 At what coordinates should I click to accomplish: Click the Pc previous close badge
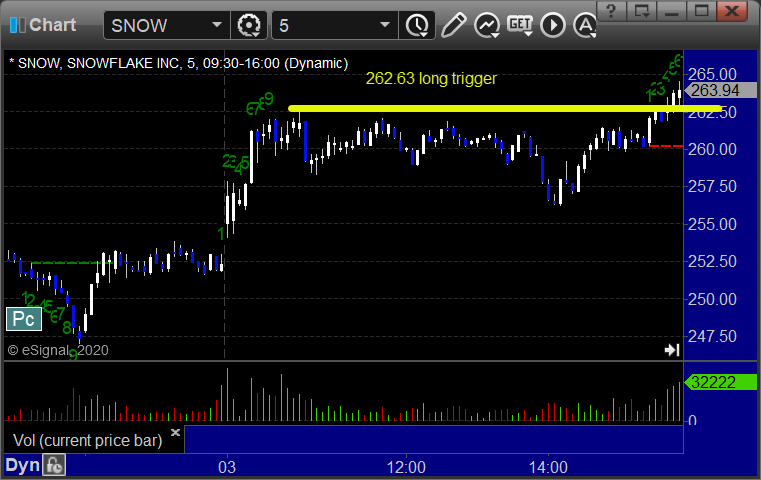[24, 319]
